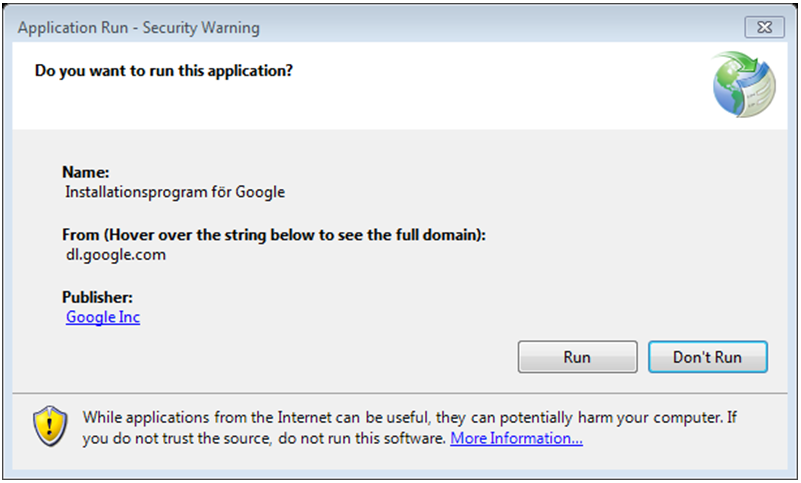Click the Name: label
The image size is (801, 483).
(x=86, y=172)
